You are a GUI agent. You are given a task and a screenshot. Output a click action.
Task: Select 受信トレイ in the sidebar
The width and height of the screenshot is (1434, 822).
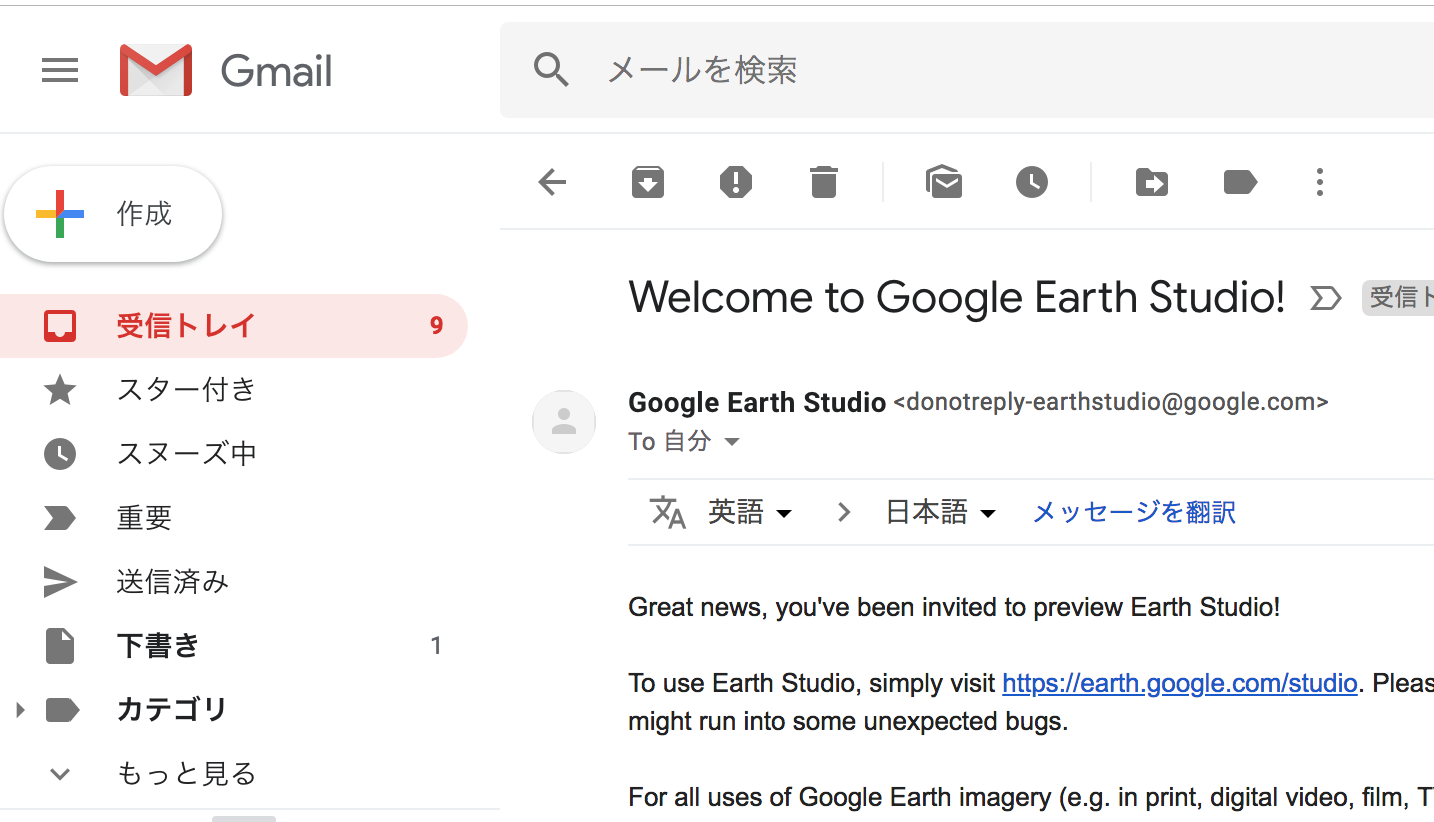[186, 326]
